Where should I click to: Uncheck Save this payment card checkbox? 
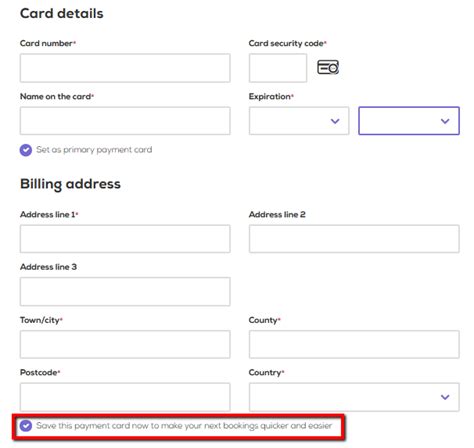26,426
